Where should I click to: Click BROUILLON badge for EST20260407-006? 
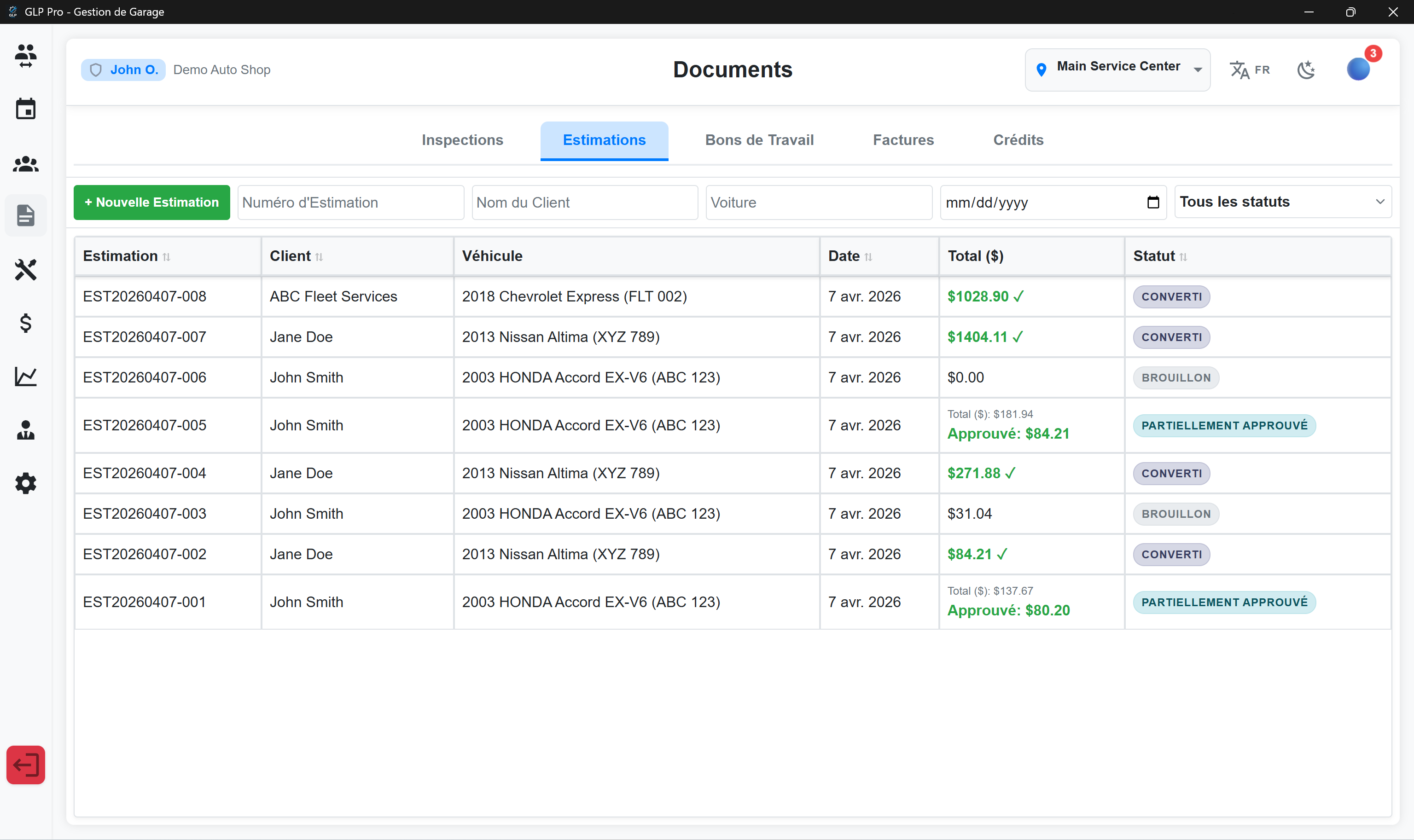[1175, 377]
